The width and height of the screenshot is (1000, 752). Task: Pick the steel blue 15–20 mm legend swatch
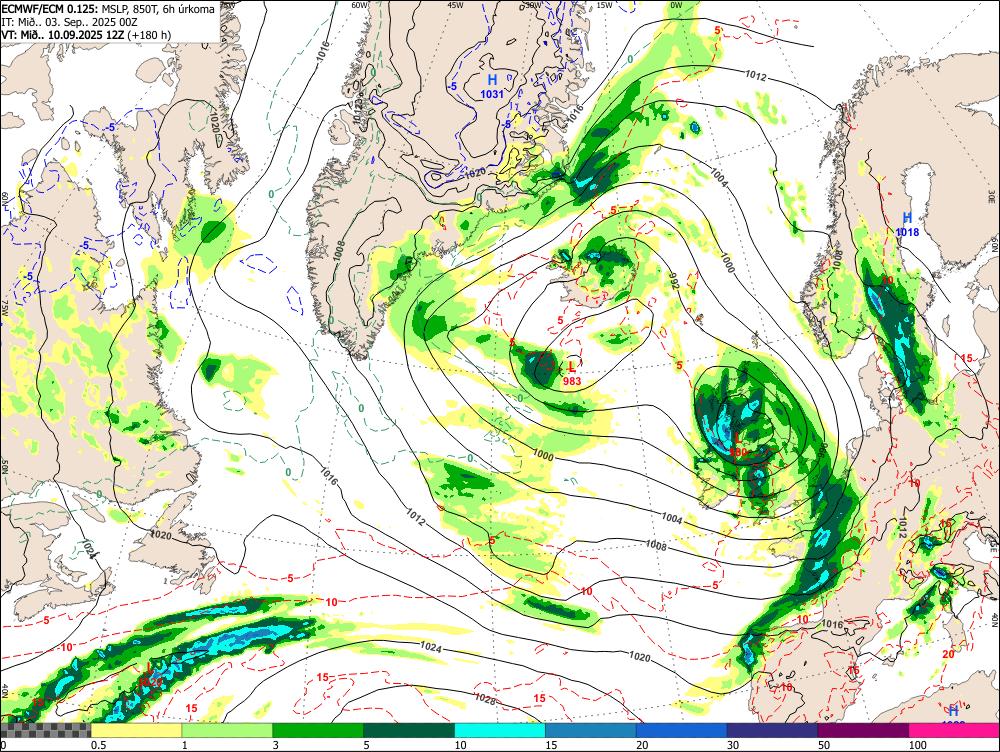[591, 730]
